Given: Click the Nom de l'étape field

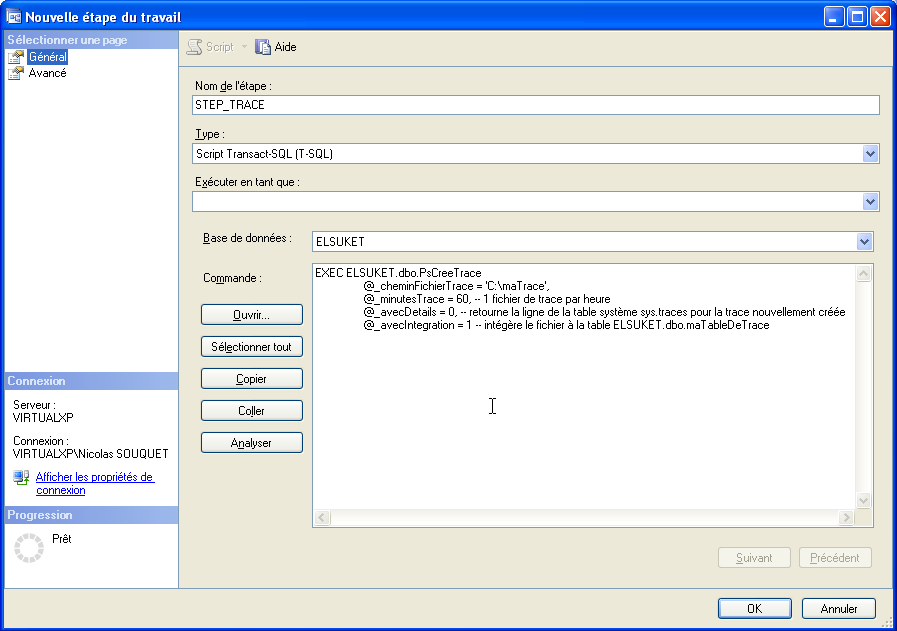Looking at the screenshot, I should 535,105.
